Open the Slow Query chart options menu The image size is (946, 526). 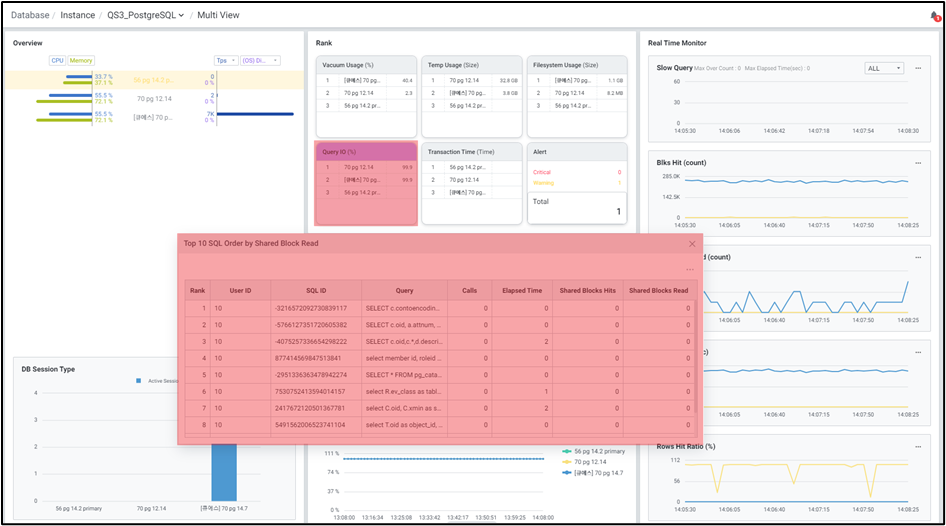[918, 68]
